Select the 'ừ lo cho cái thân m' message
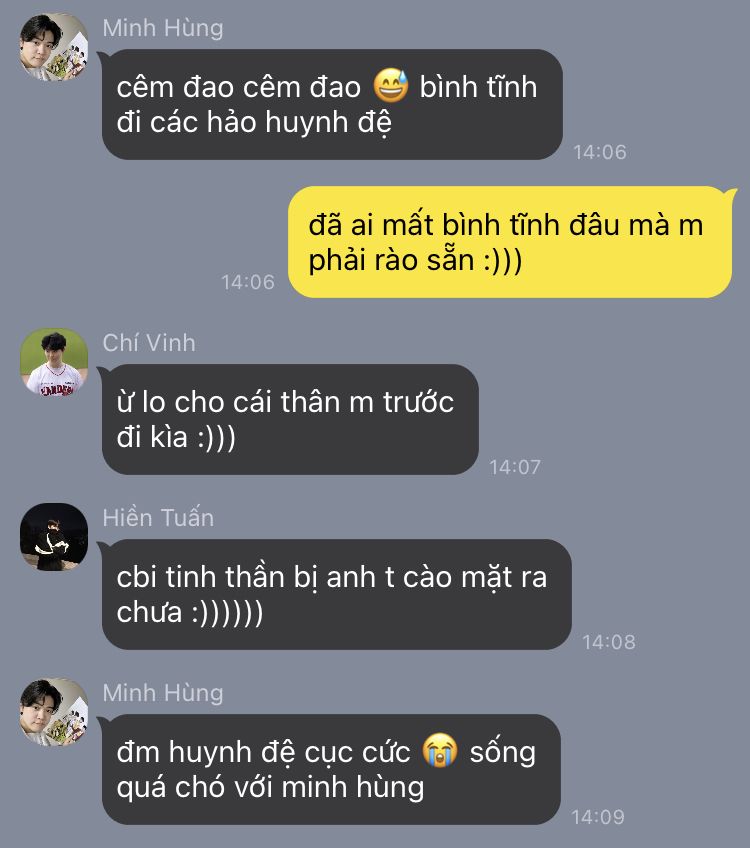Image resolution: width=750 pixels, height=848 pixels. click(290, 419)
